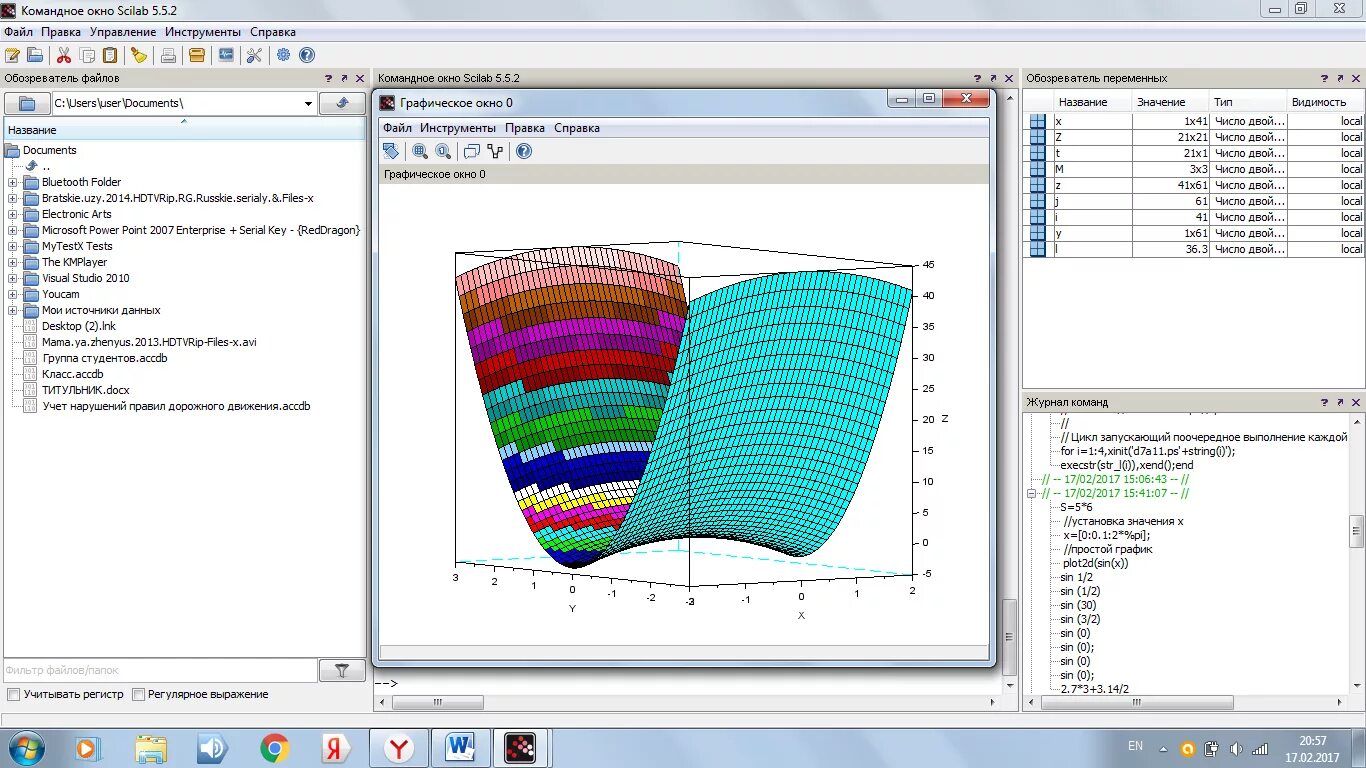Click the help icon in graphic window toolbar

click(x=524, y=151)
